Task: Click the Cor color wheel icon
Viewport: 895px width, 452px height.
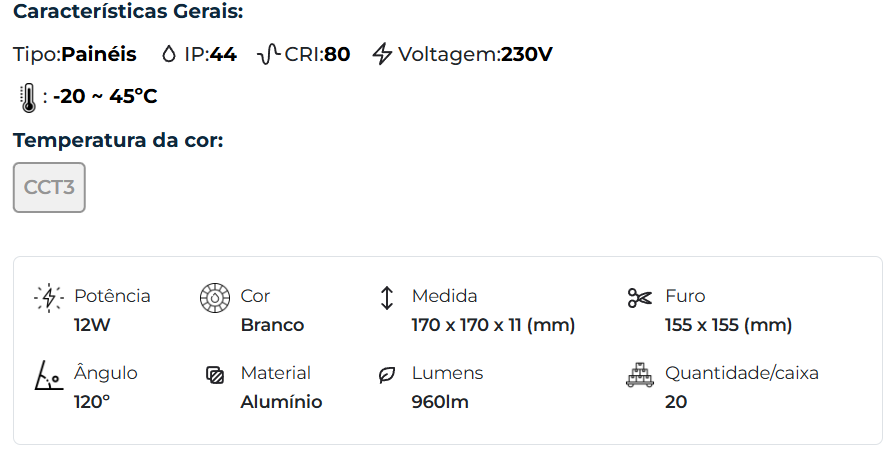Action: [214, 298]
